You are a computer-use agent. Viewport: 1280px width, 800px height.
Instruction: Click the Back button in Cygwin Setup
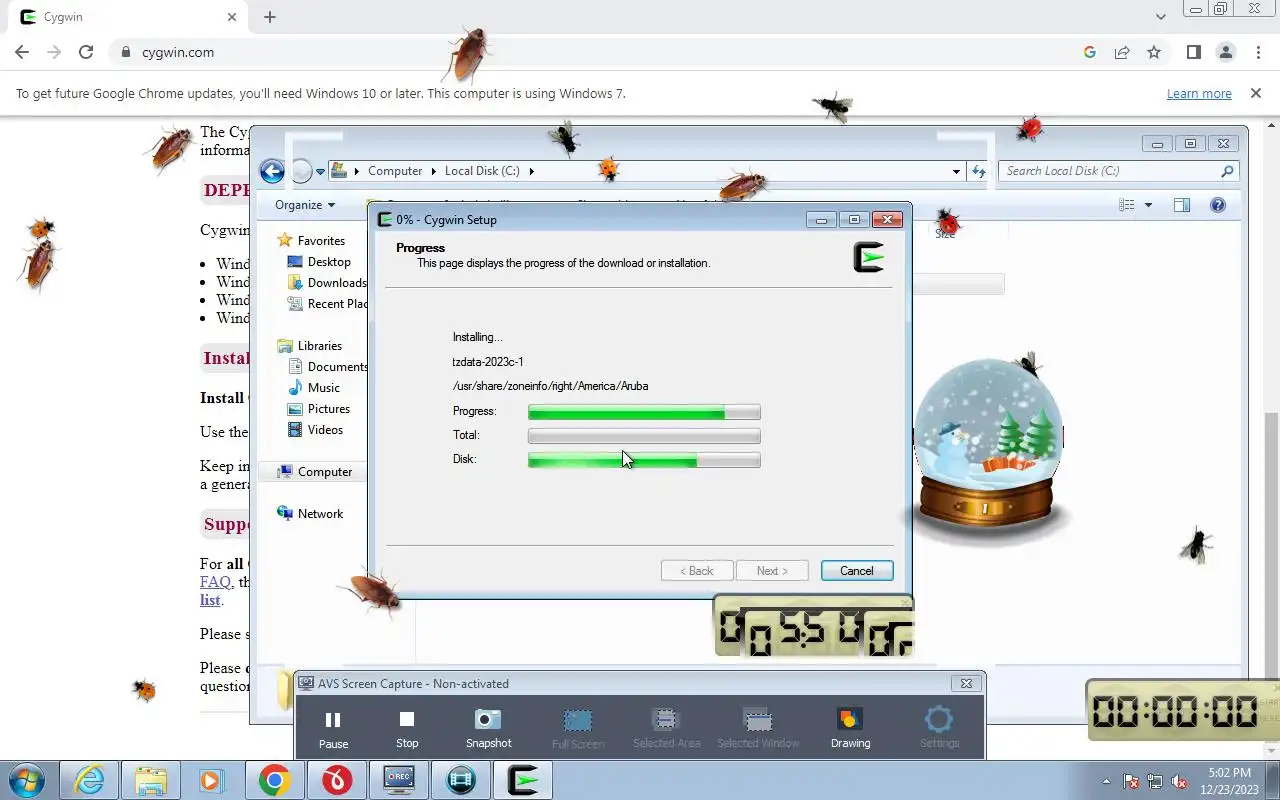697,571
